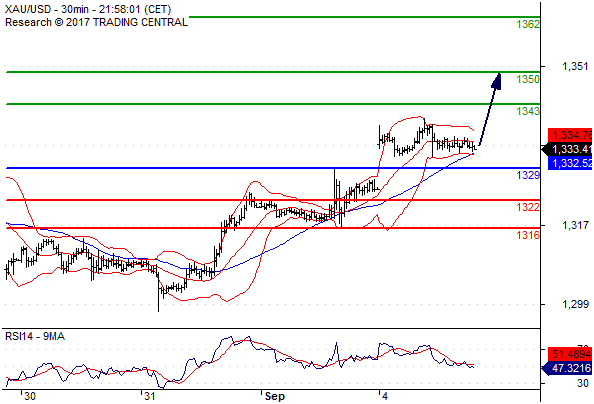The height and width of the screenshot is (404, 594).
Task: Click the green 1350 resistance label
Action: (x=528, y=79)
